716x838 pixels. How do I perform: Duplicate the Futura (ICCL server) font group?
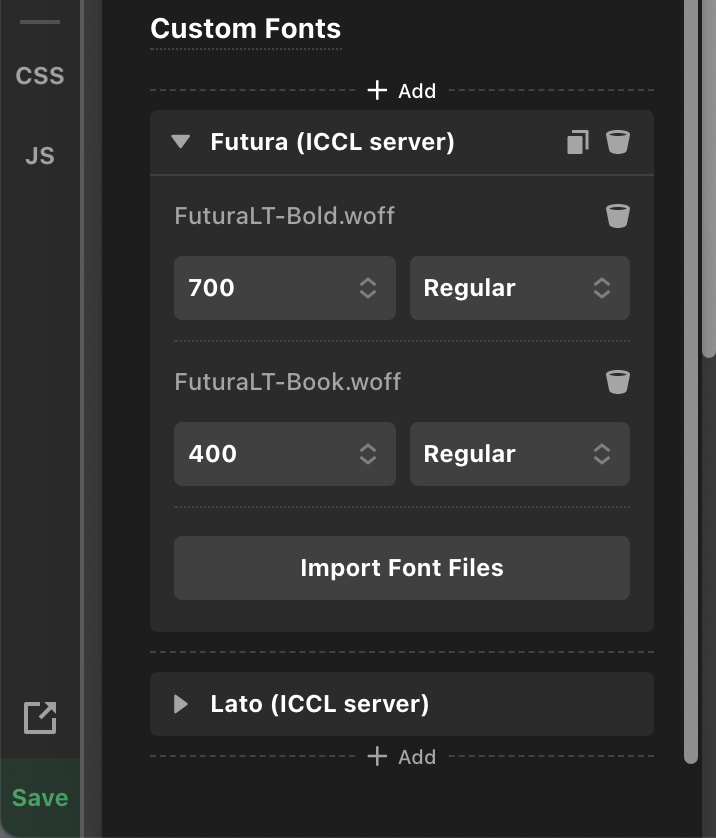pos(578,142)
